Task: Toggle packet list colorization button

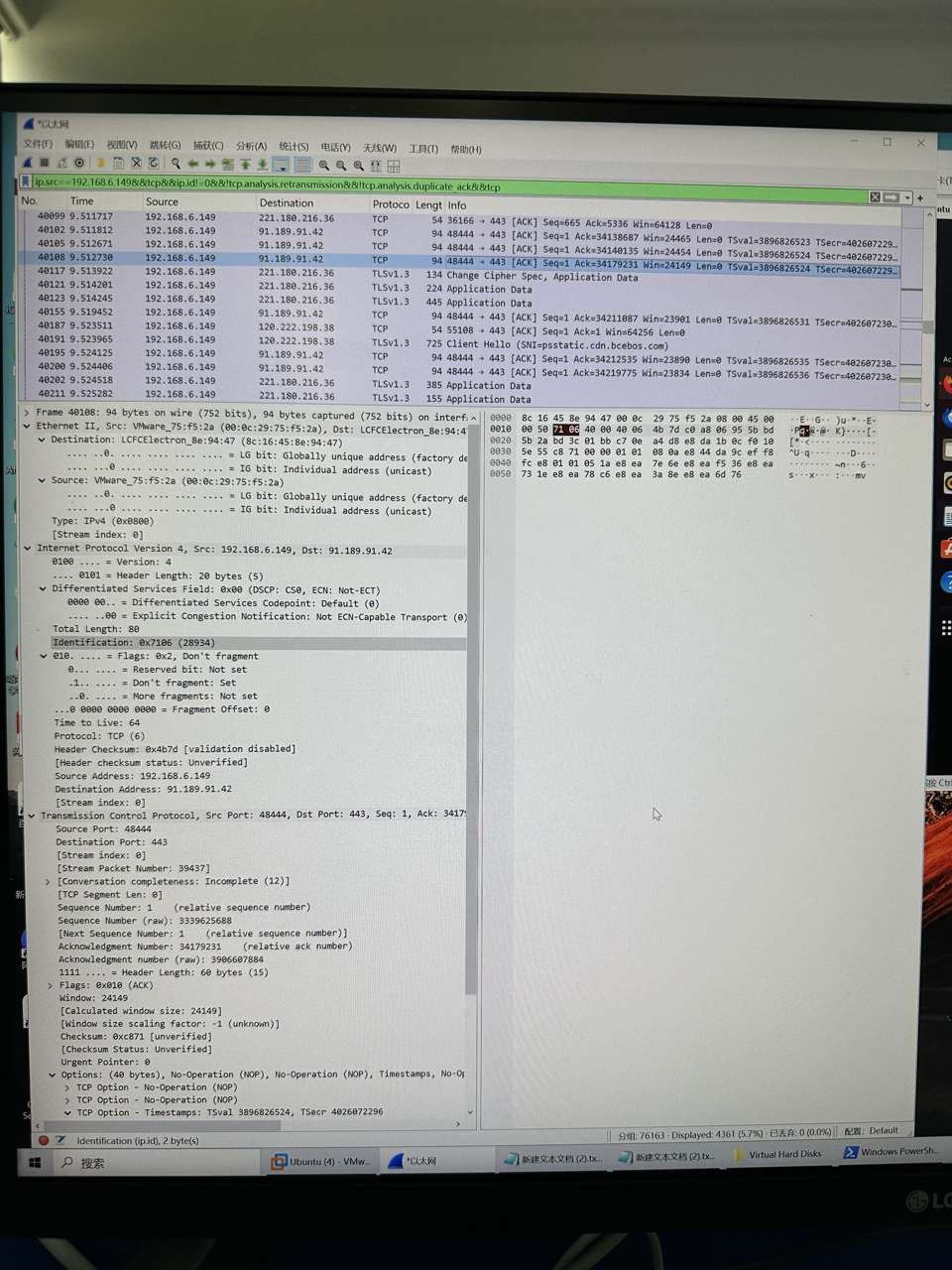Action: point(302,165)
